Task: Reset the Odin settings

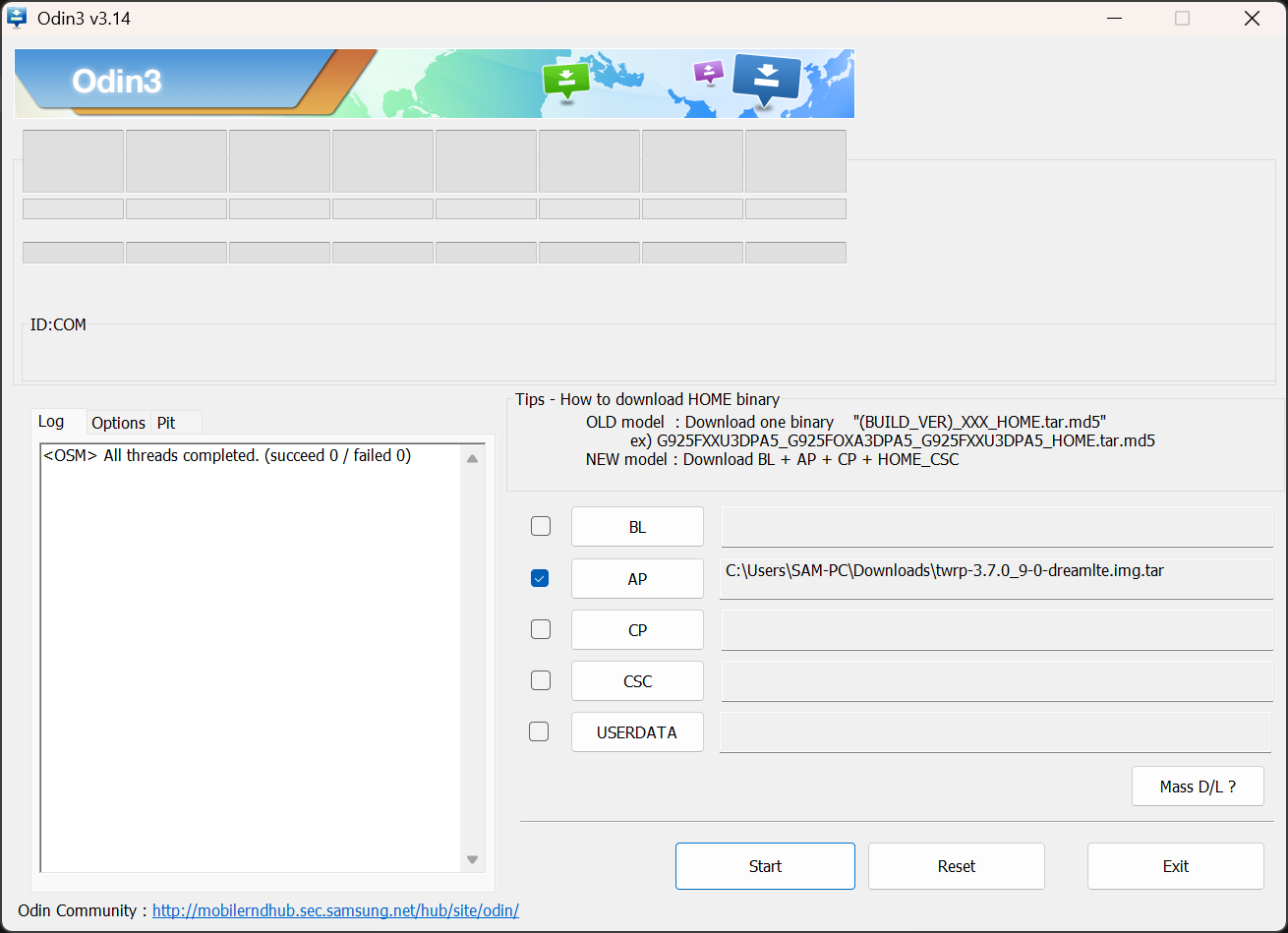Action: coord(957,866)
